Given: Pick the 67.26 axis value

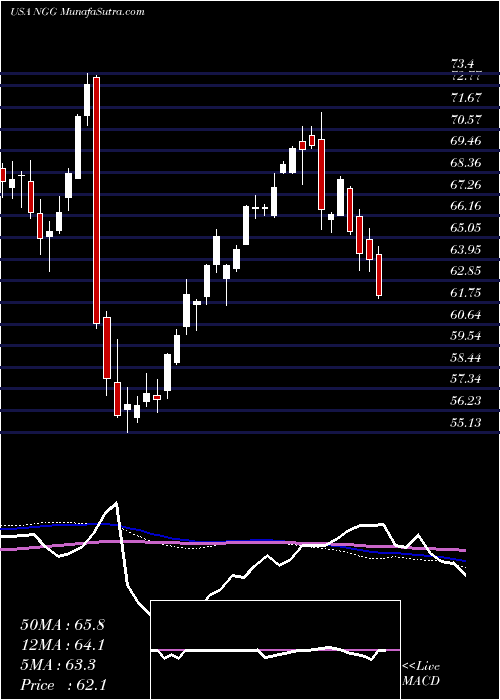Looking at the screenshot, I should coord(467,184).
